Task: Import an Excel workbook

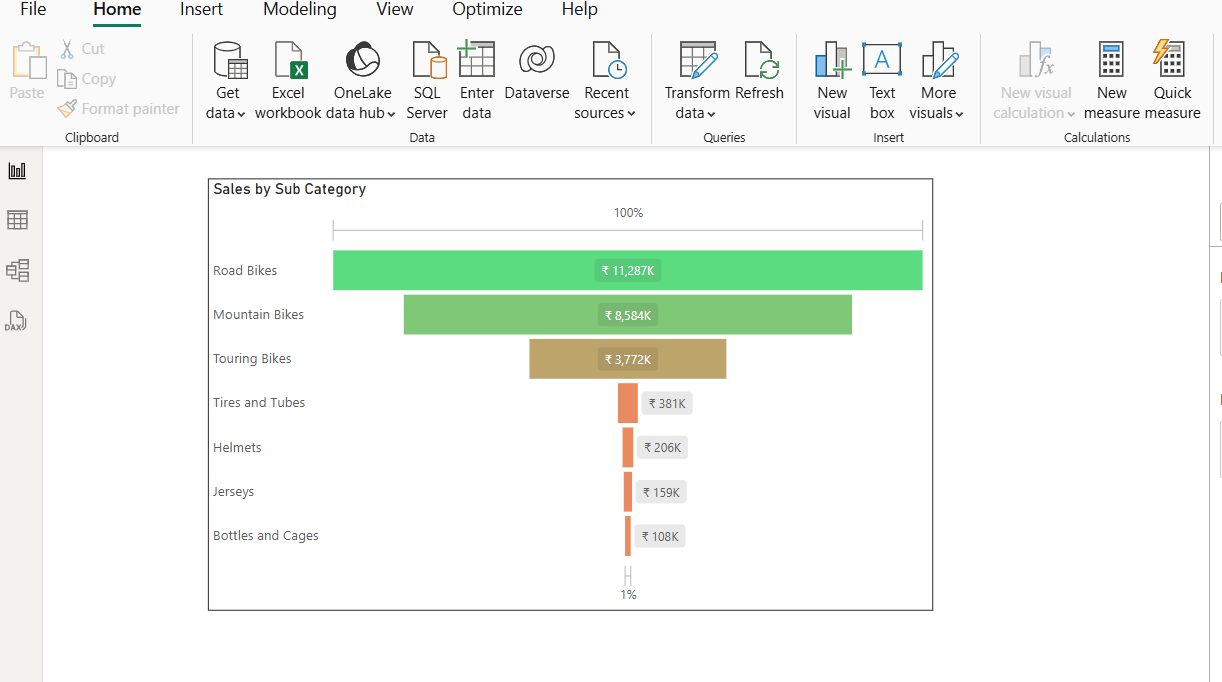Action: [x=288, y=82]
